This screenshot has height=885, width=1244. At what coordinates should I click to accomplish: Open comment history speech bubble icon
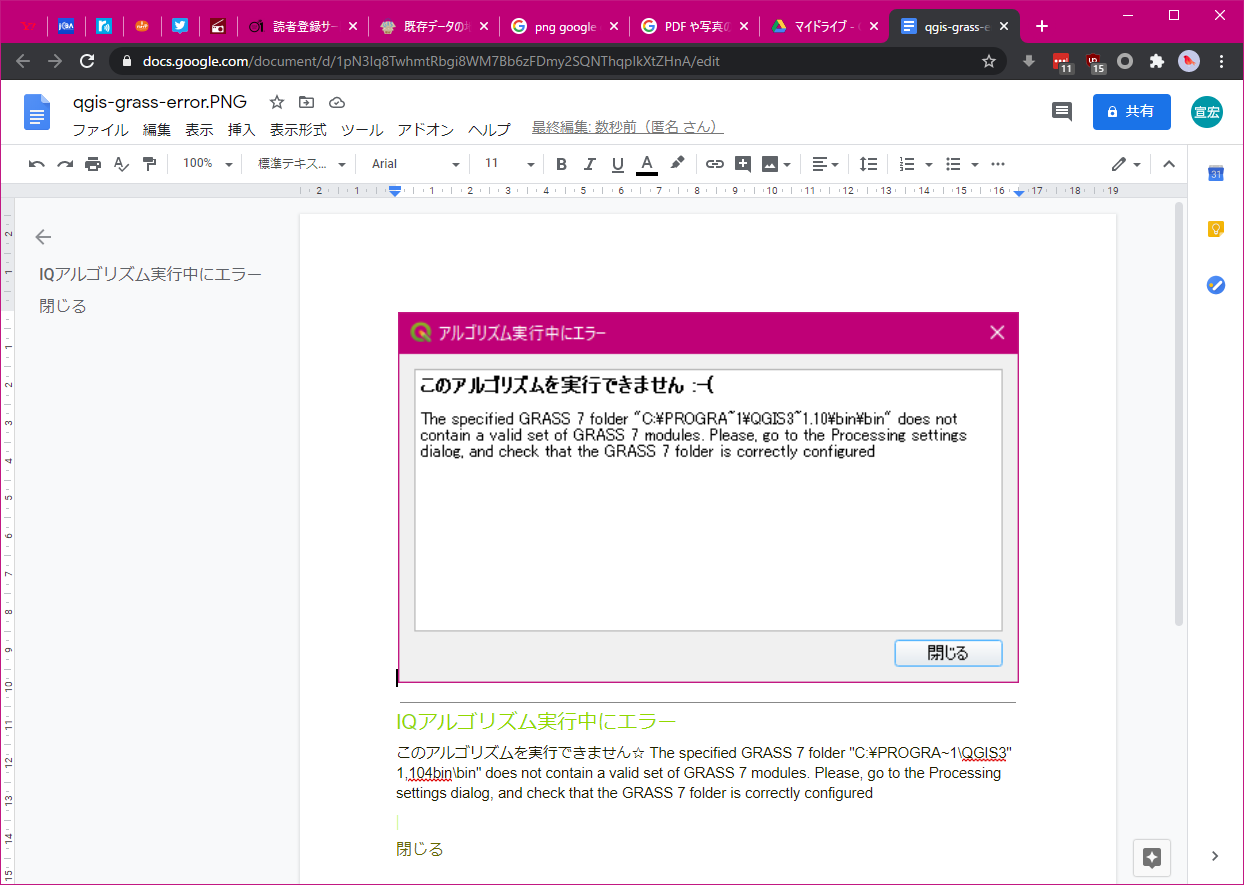coord(1061,112)
